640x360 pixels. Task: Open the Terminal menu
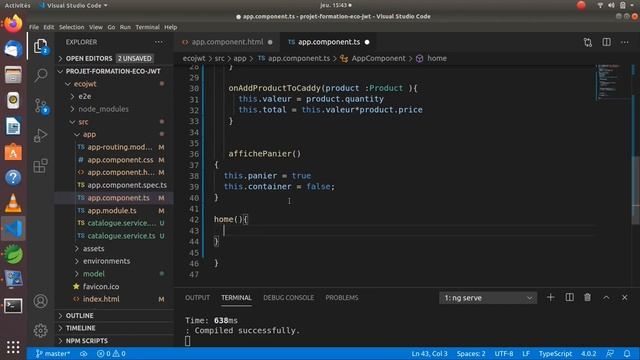coord(147,27)
